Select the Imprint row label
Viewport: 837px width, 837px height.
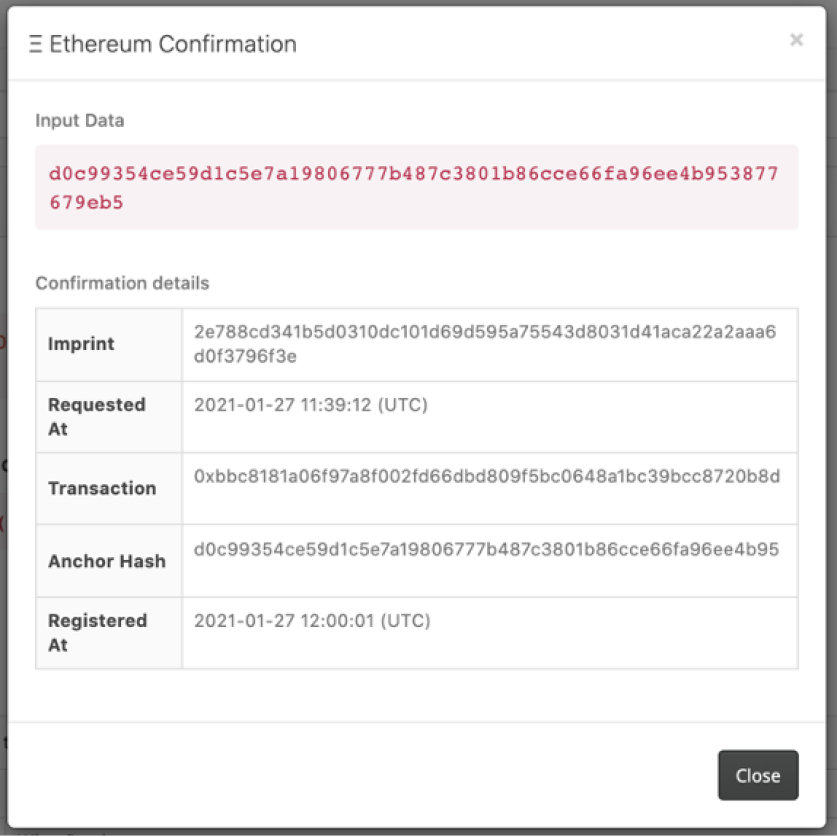coord(81,344)
